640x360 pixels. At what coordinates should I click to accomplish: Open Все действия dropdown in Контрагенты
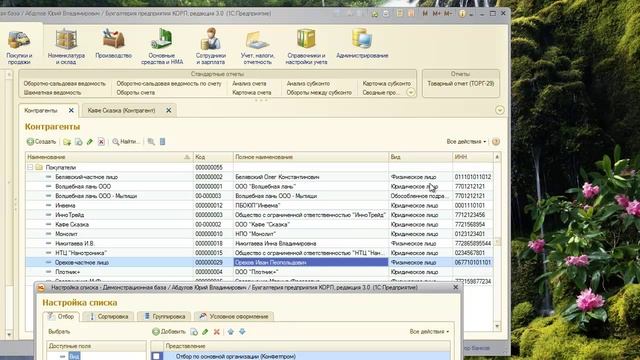click(x=466, y=142)
